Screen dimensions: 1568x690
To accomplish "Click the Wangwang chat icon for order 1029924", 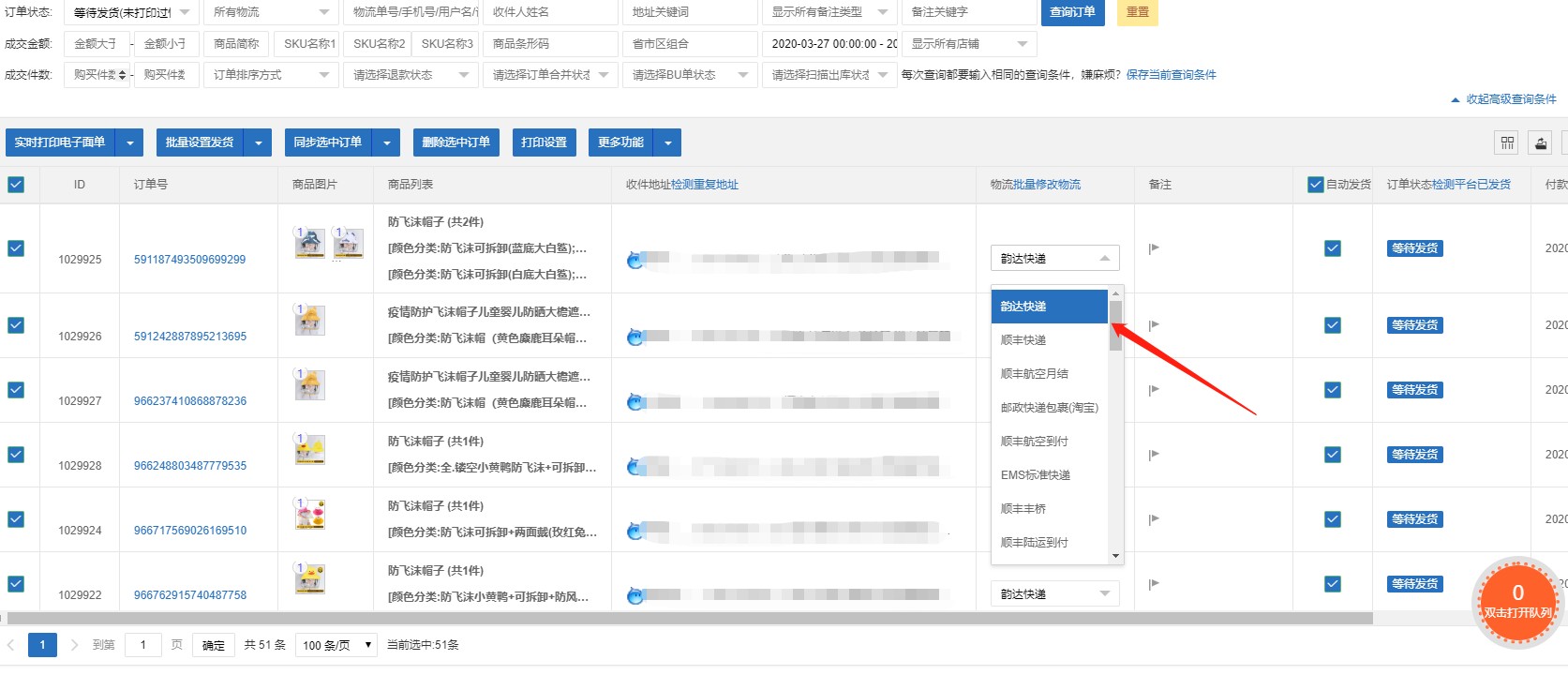I will pos(635,531).
